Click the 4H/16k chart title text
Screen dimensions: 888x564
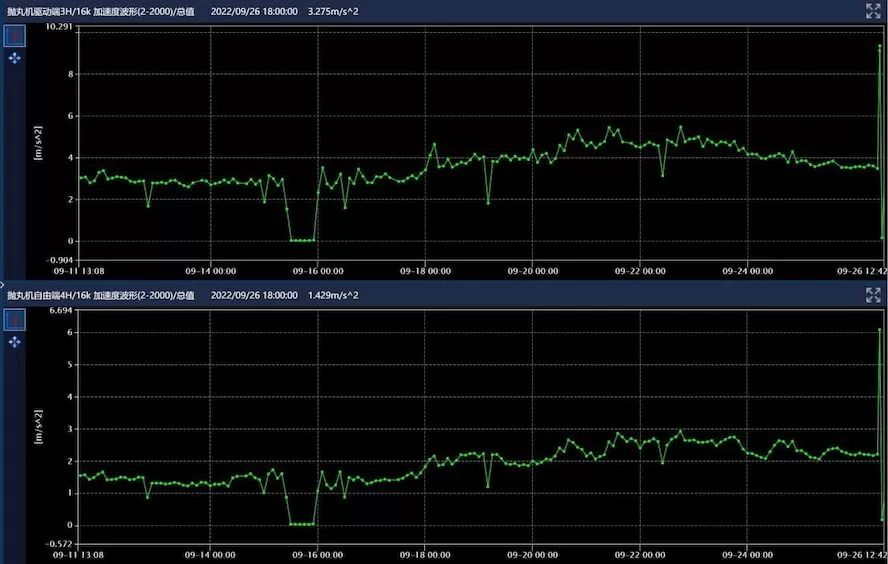(100, 296)
